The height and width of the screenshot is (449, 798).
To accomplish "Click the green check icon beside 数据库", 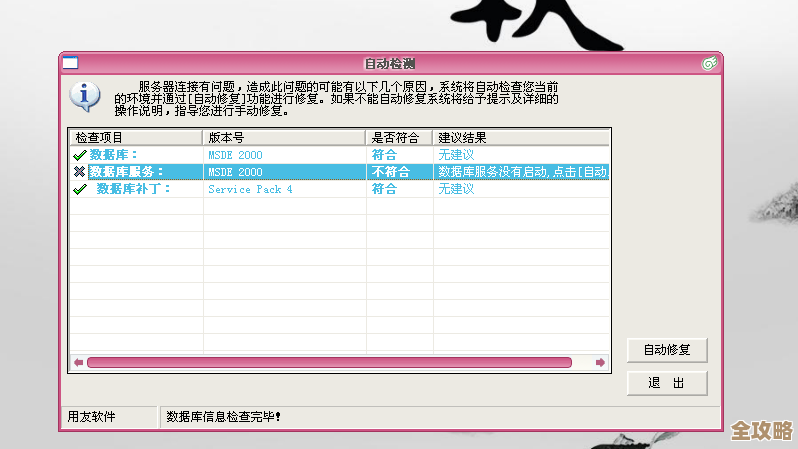I will (79, 155).
